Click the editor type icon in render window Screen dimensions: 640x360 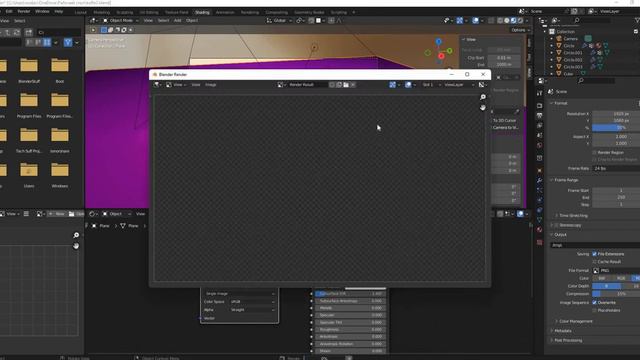click(157, 85)
